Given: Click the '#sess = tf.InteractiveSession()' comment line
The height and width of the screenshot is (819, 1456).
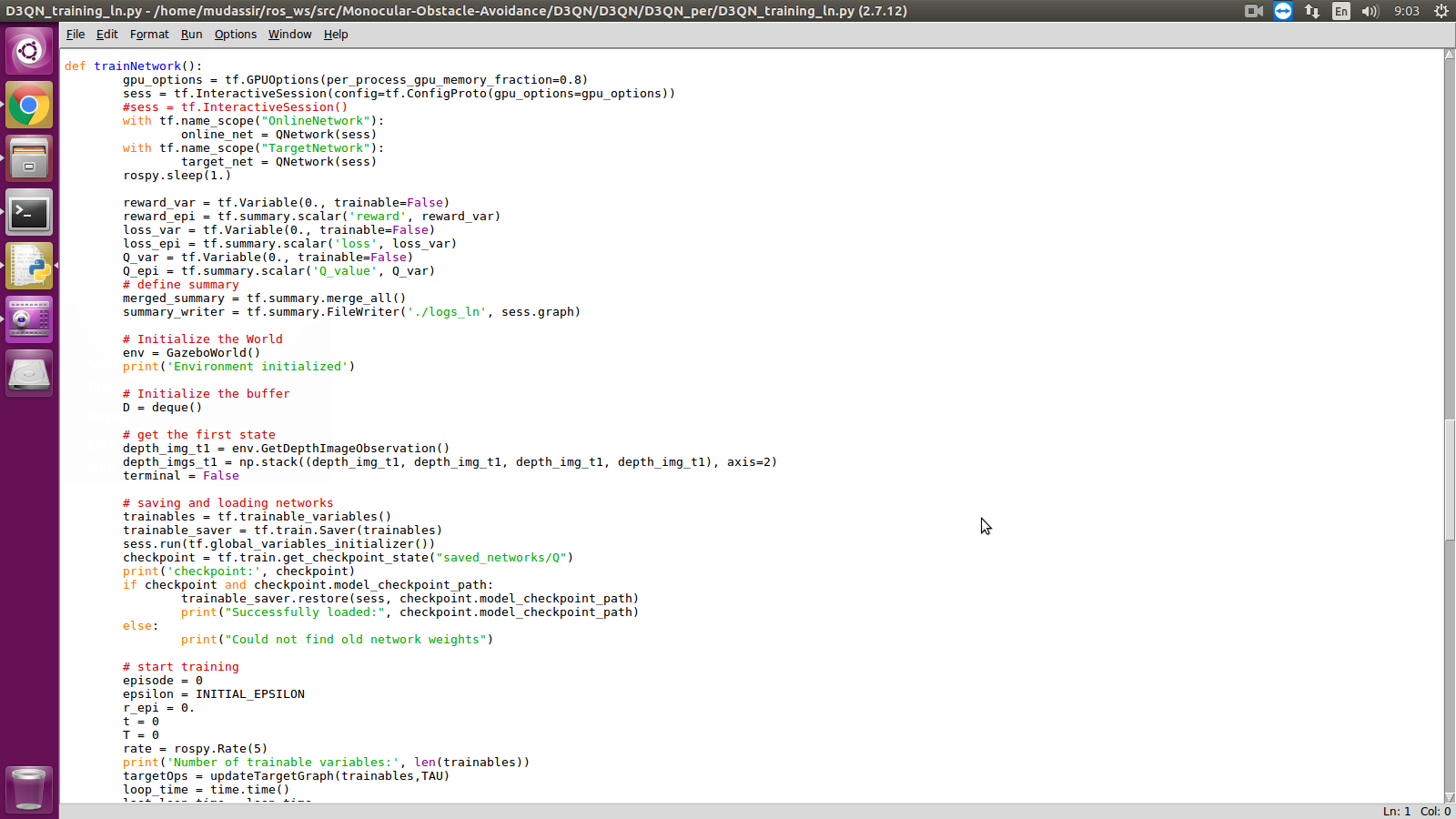Looking at the screenshot, I should pyautogui.click(x=236, y=107).
